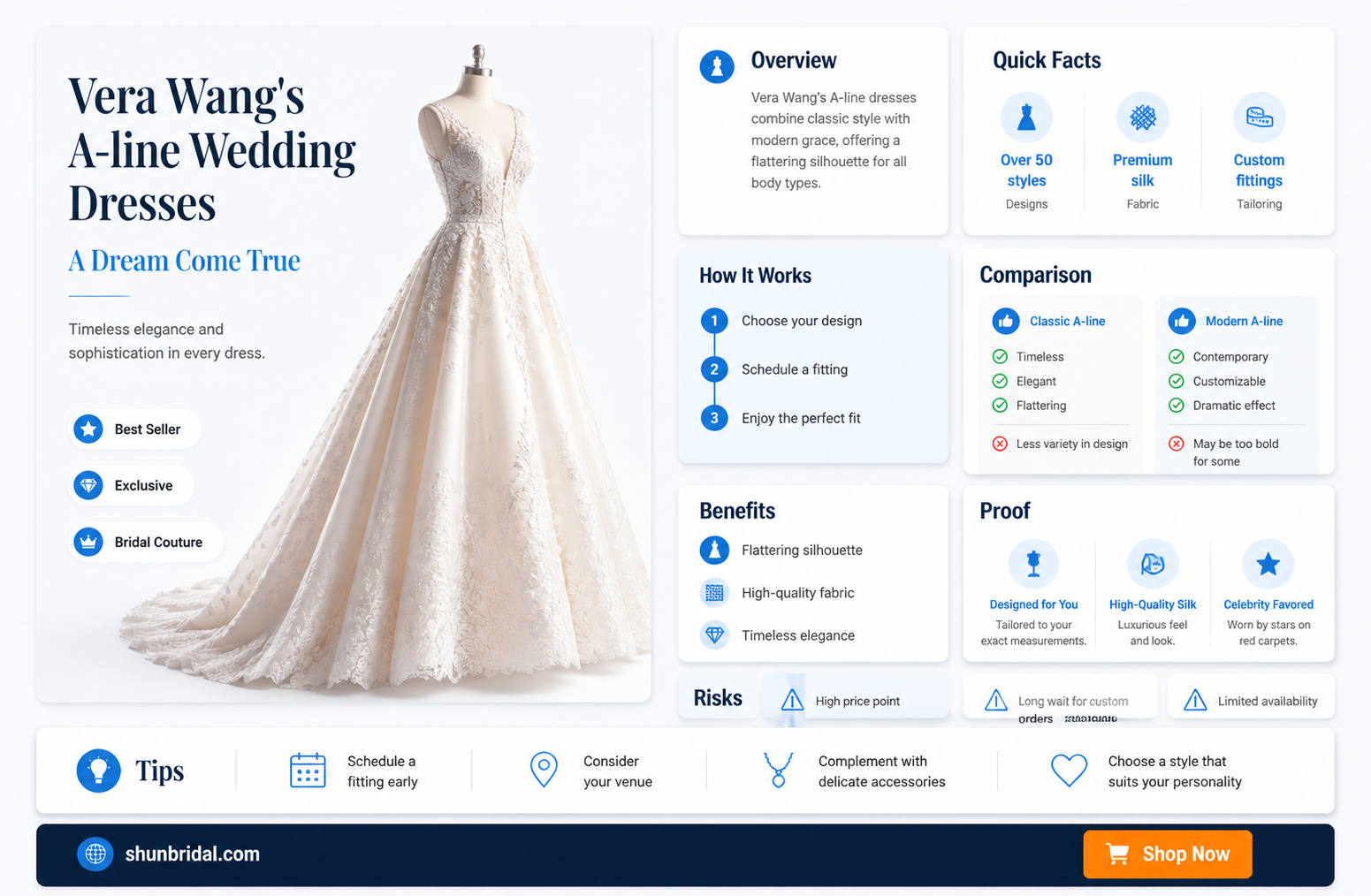The height and width of the screenshot is (896, 1371).
Task: Click the High price point risk text
Action: coord(857,701)
